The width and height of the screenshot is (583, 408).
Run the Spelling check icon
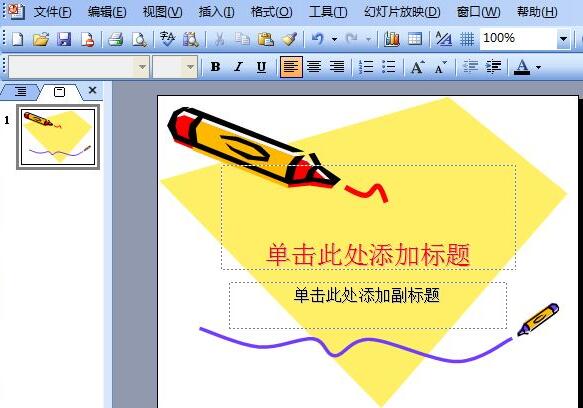tap(167, 39)
